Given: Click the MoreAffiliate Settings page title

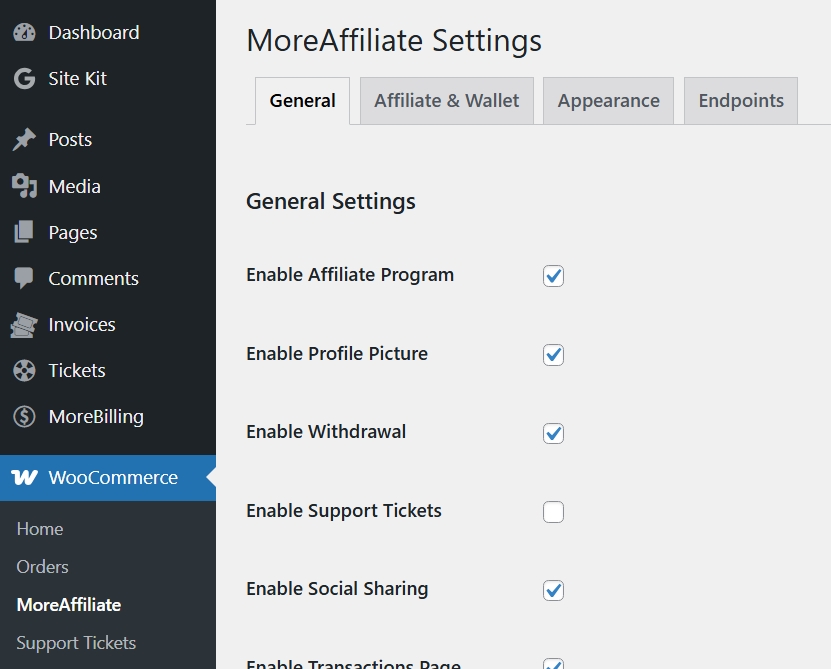Looking at the screenshot, I should click(x=394, y=41).
